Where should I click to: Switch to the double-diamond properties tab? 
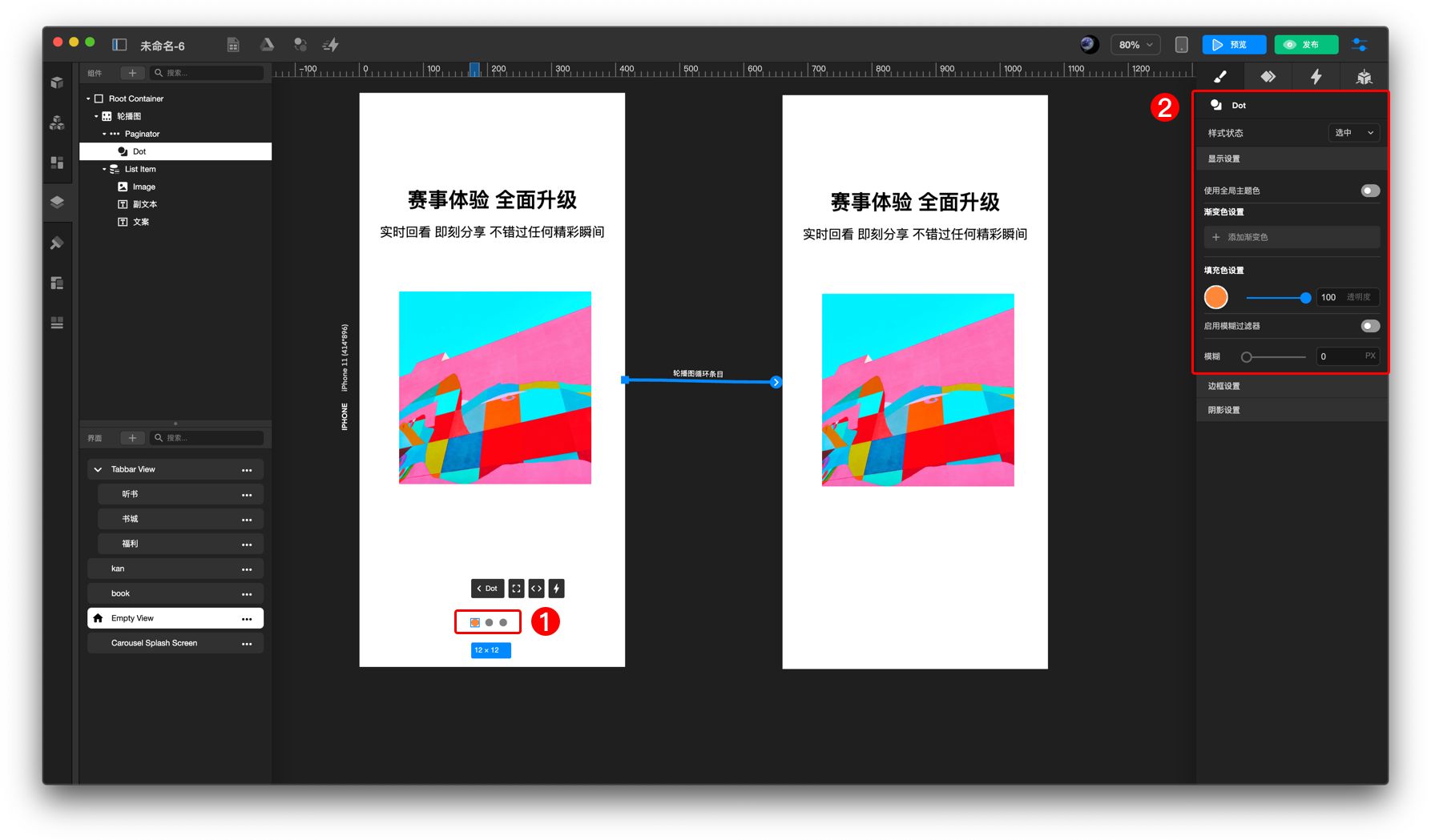tap(1268, 77)
